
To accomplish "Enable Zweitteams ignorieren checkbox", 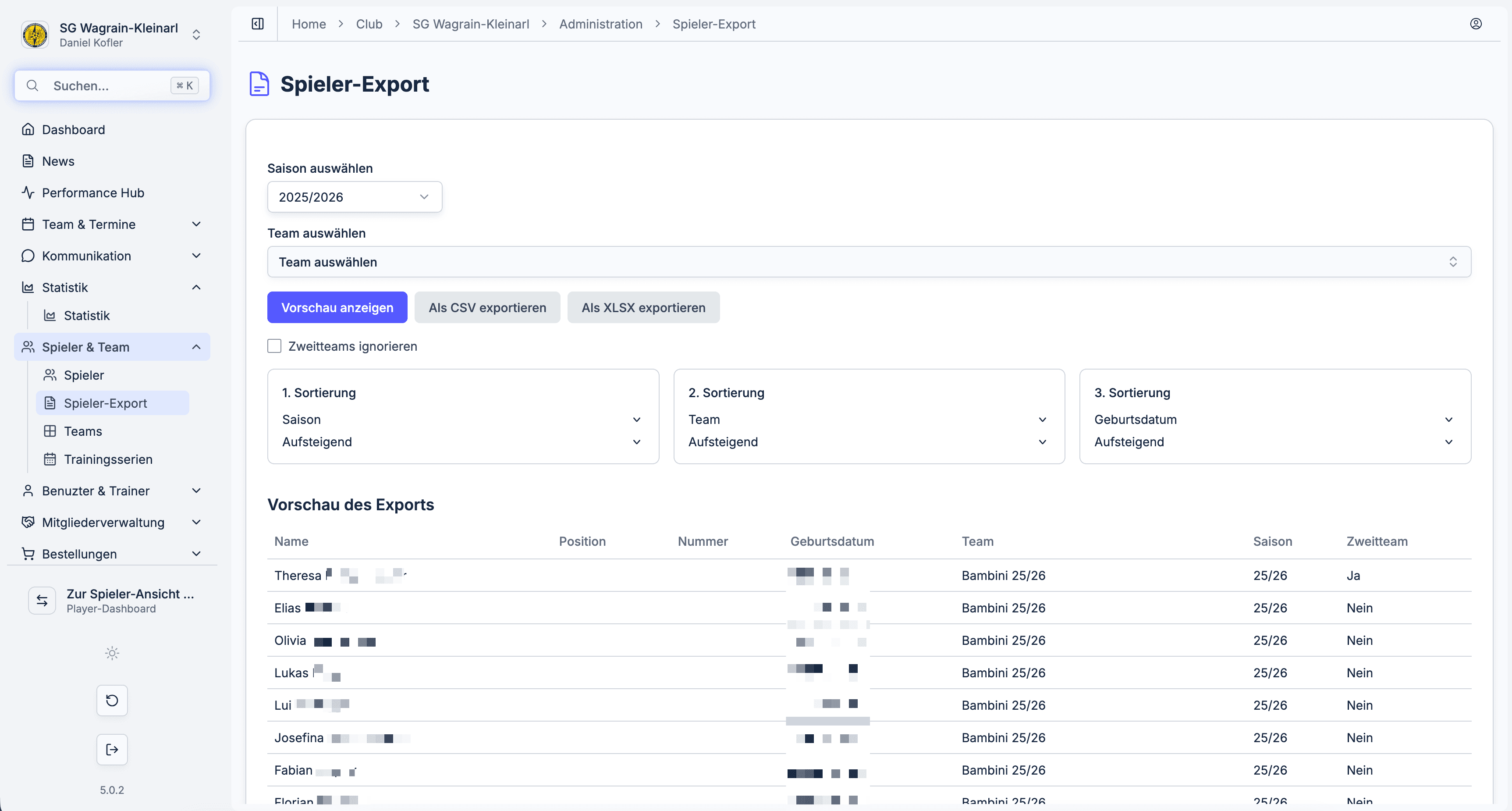I will tap(274, 346).
